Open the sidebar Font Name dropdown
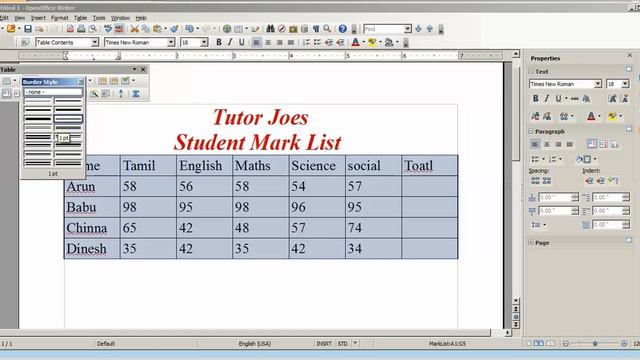This screenshot has width=640, height=360. [598, 84]
